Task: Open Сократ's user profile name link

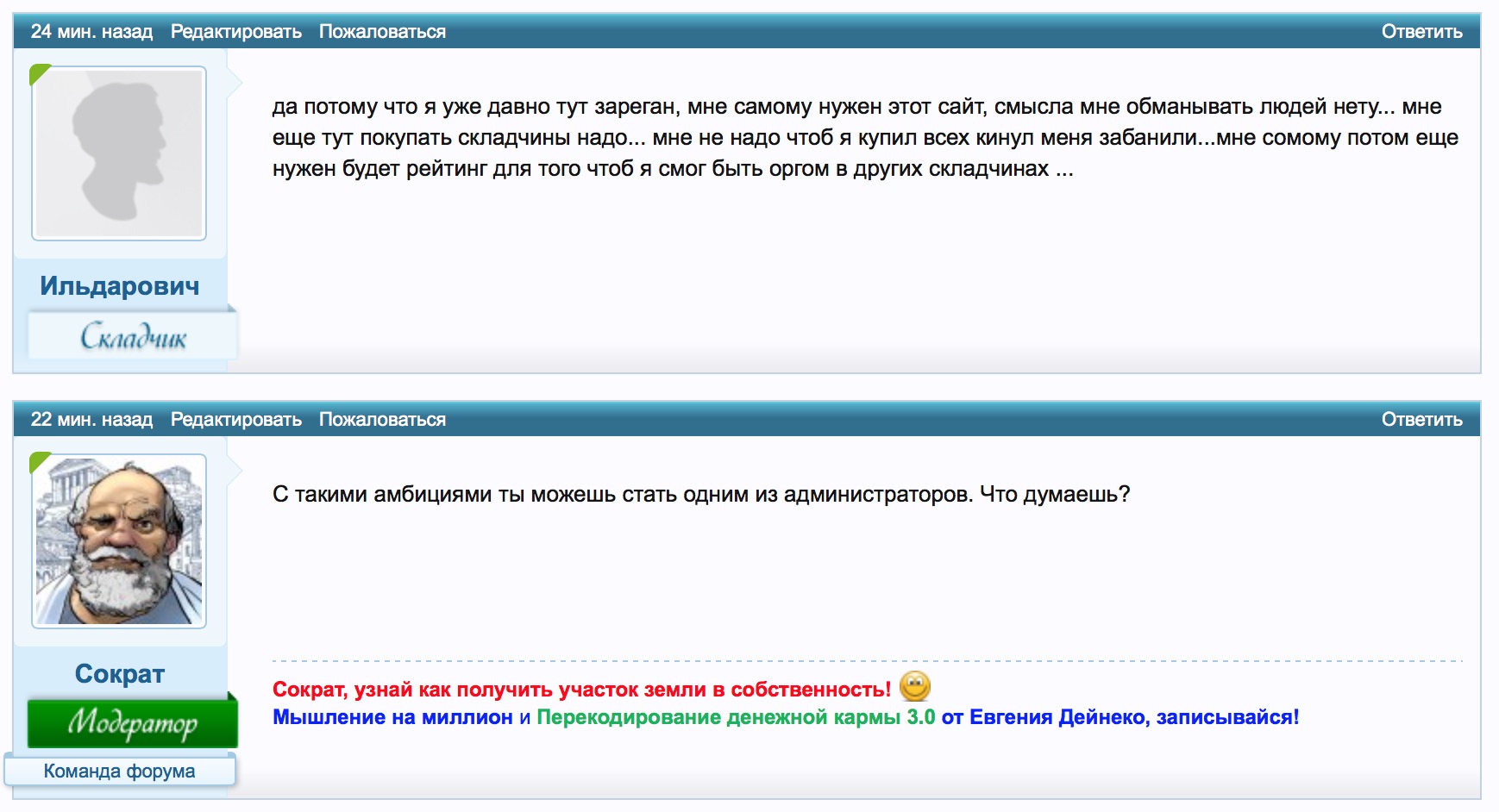Action: click(119, 674)
